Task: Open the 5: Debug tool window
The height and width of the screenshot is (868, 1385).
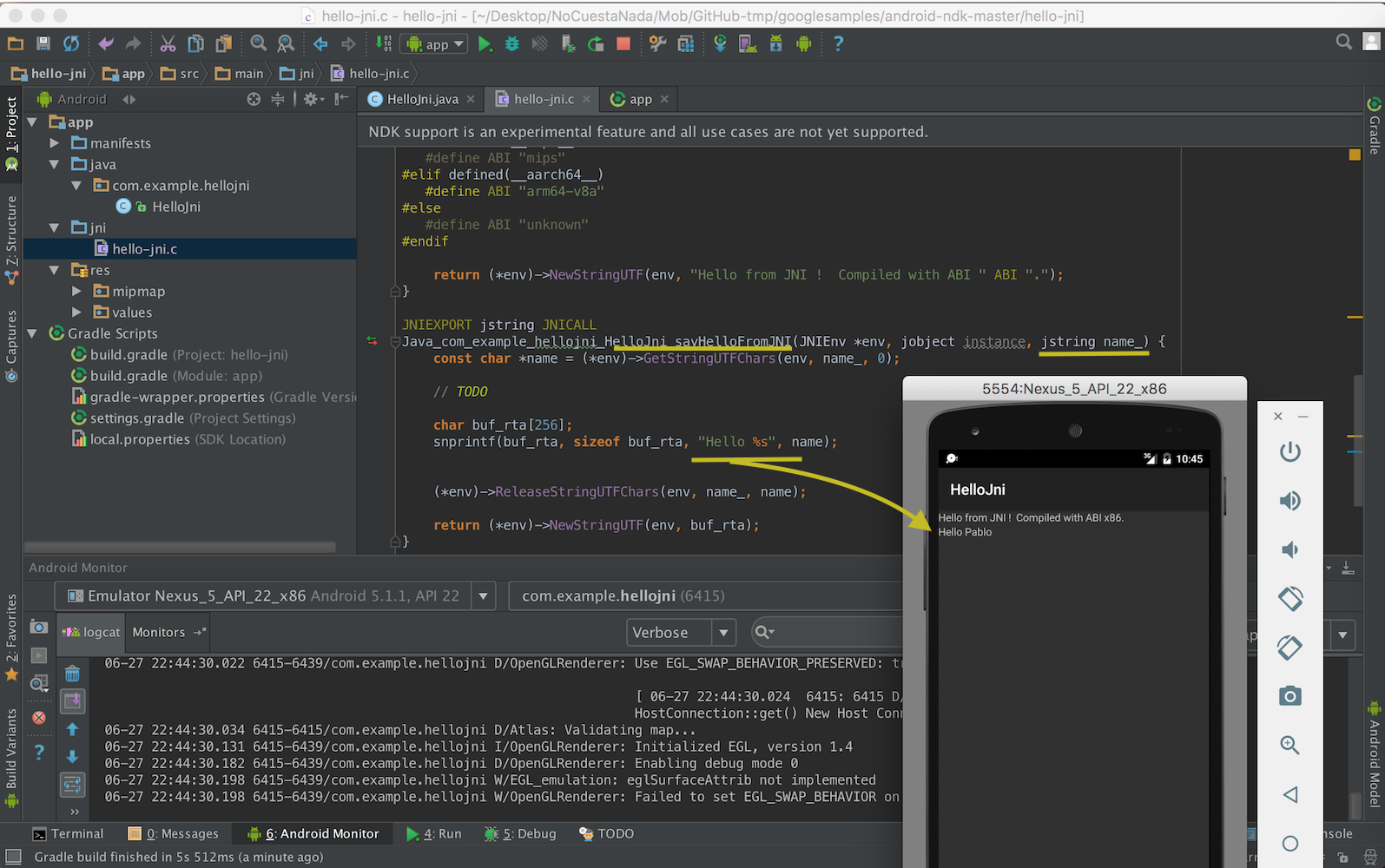Action: click(520, 834)
